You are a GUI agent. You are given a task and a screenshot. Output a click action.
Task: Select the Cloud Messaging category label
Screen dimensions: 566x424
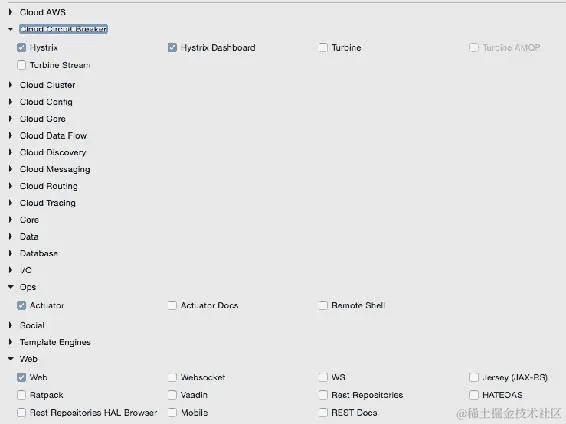55,169
